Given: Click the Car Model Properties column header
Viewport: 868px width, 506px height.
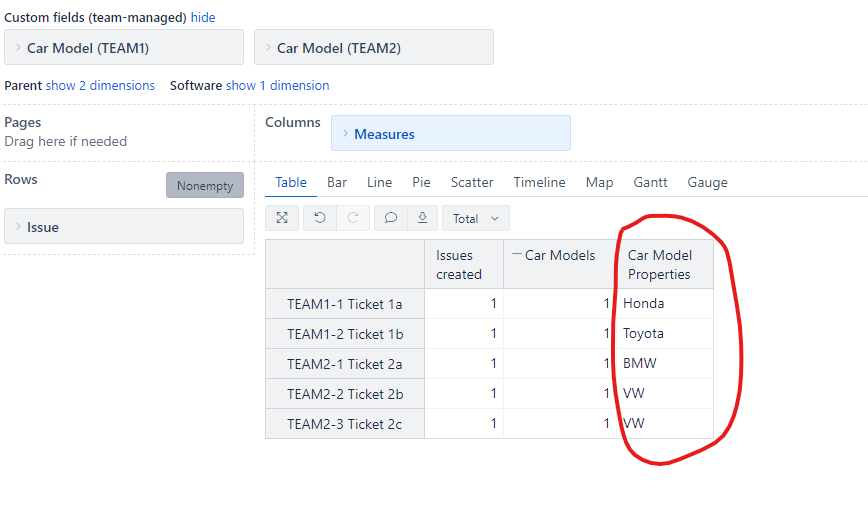Looking at the screenshot, I should pos(665,264).
